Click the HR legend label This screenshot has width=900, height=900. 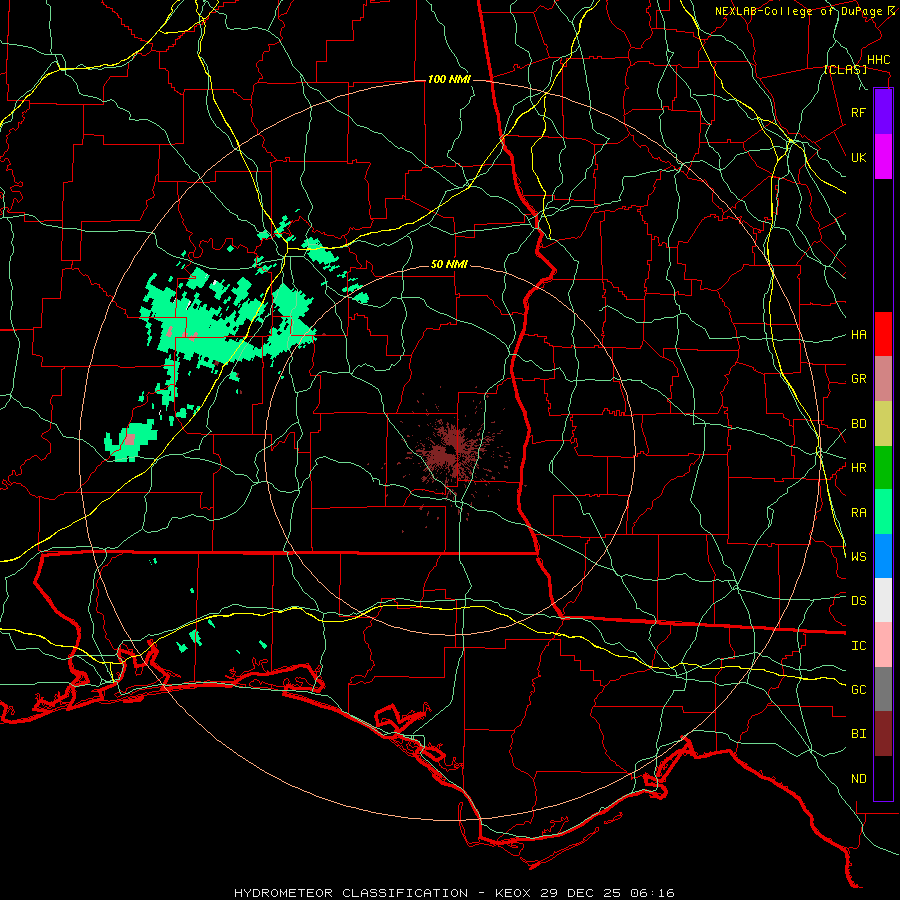pos(859,468)
